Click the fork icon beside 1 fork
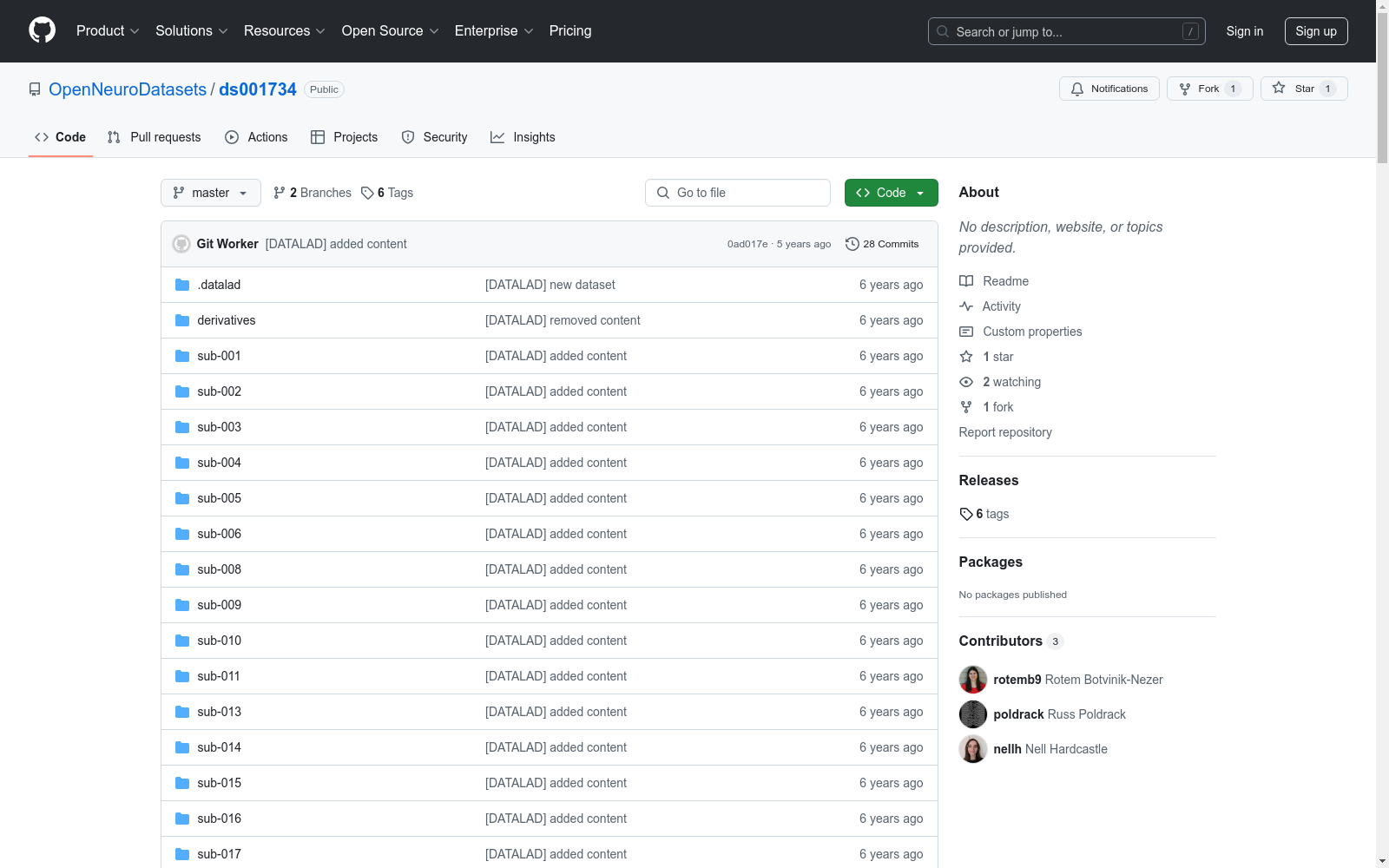1389x868 pixels. (x=966, y=407)
